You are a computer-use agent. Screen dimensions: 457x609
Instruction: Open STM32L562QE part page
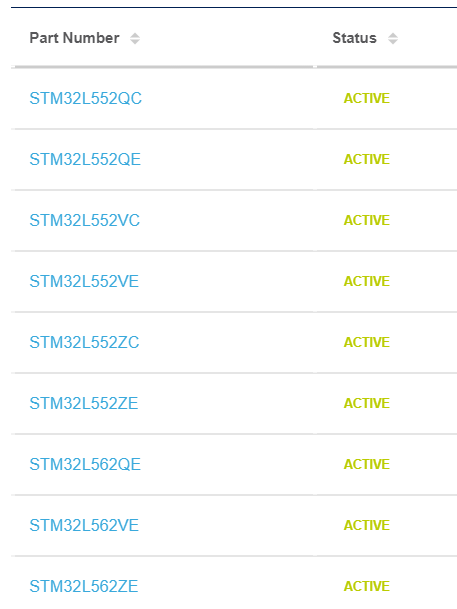click(x=85, y=464)
